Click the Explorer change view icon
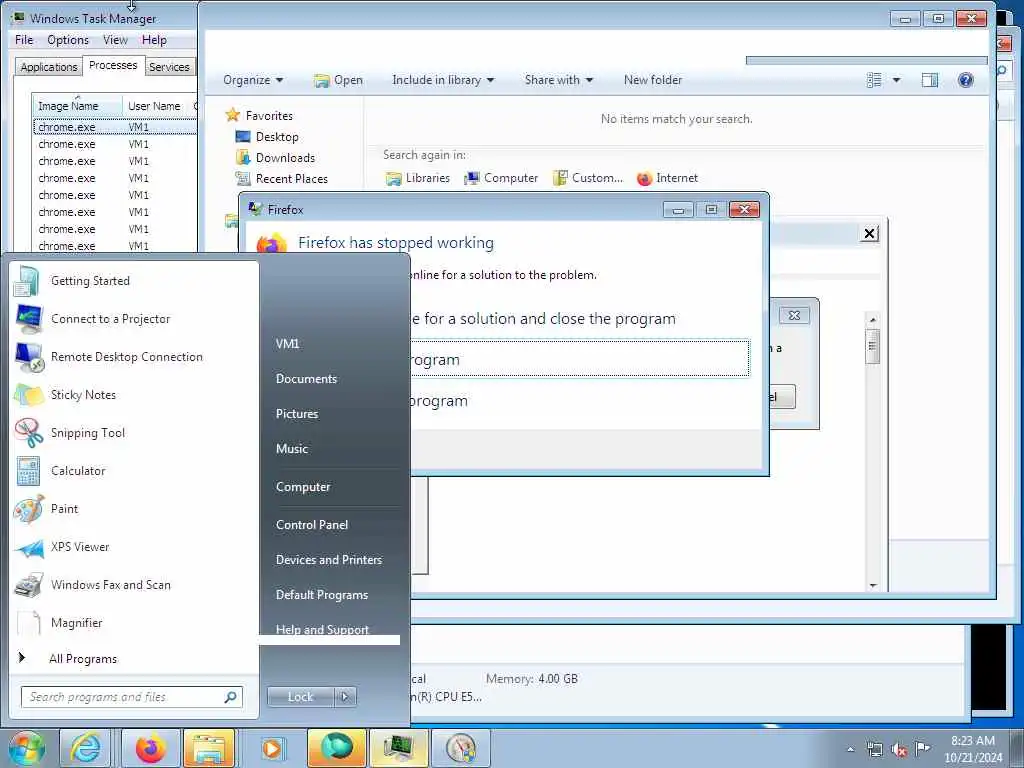The height and width of the screenshot is (768, 1024). [874, 80]
